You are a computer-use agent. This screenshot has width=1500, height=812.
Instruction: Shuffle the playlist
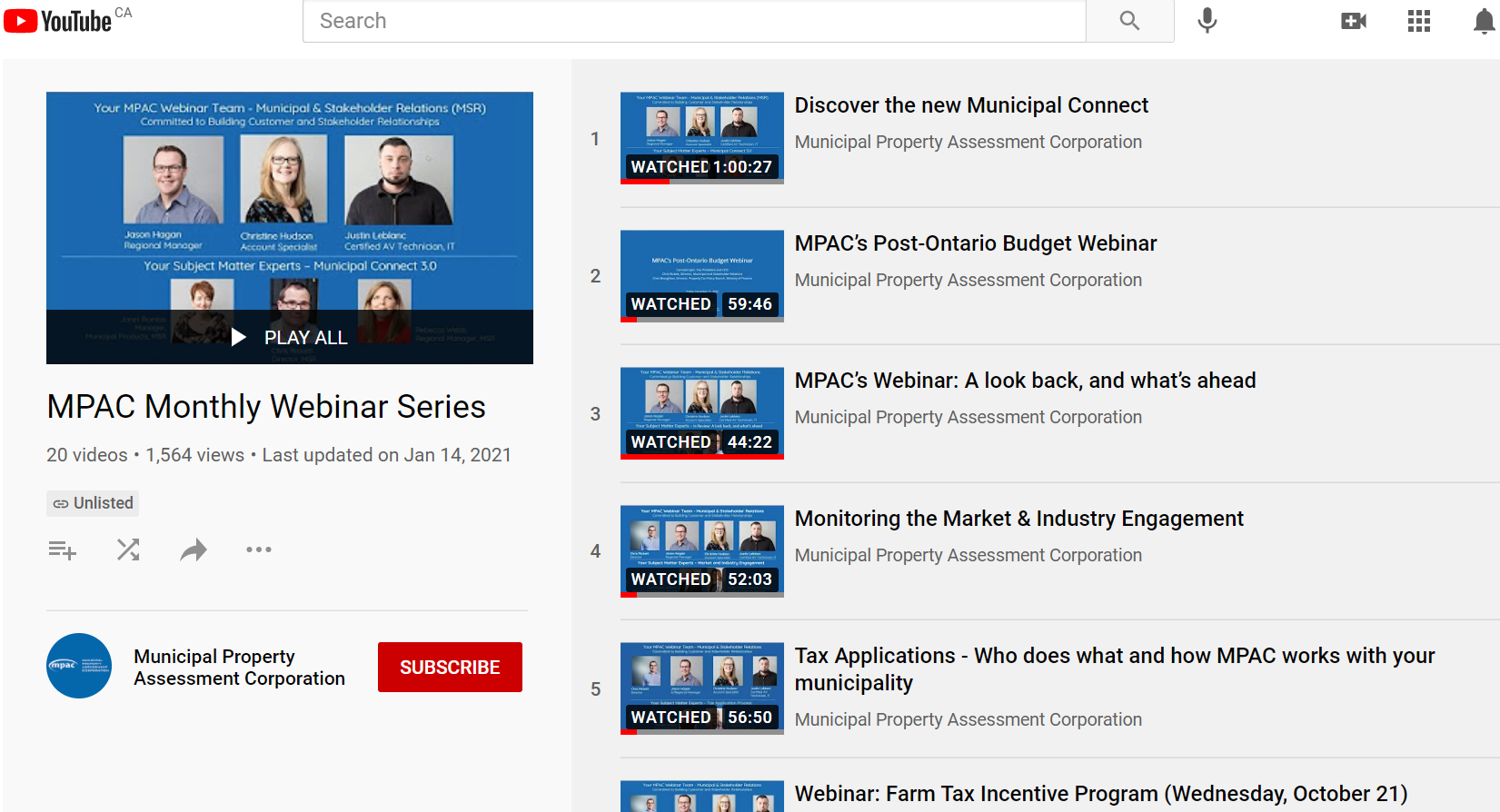click(128, 550)
